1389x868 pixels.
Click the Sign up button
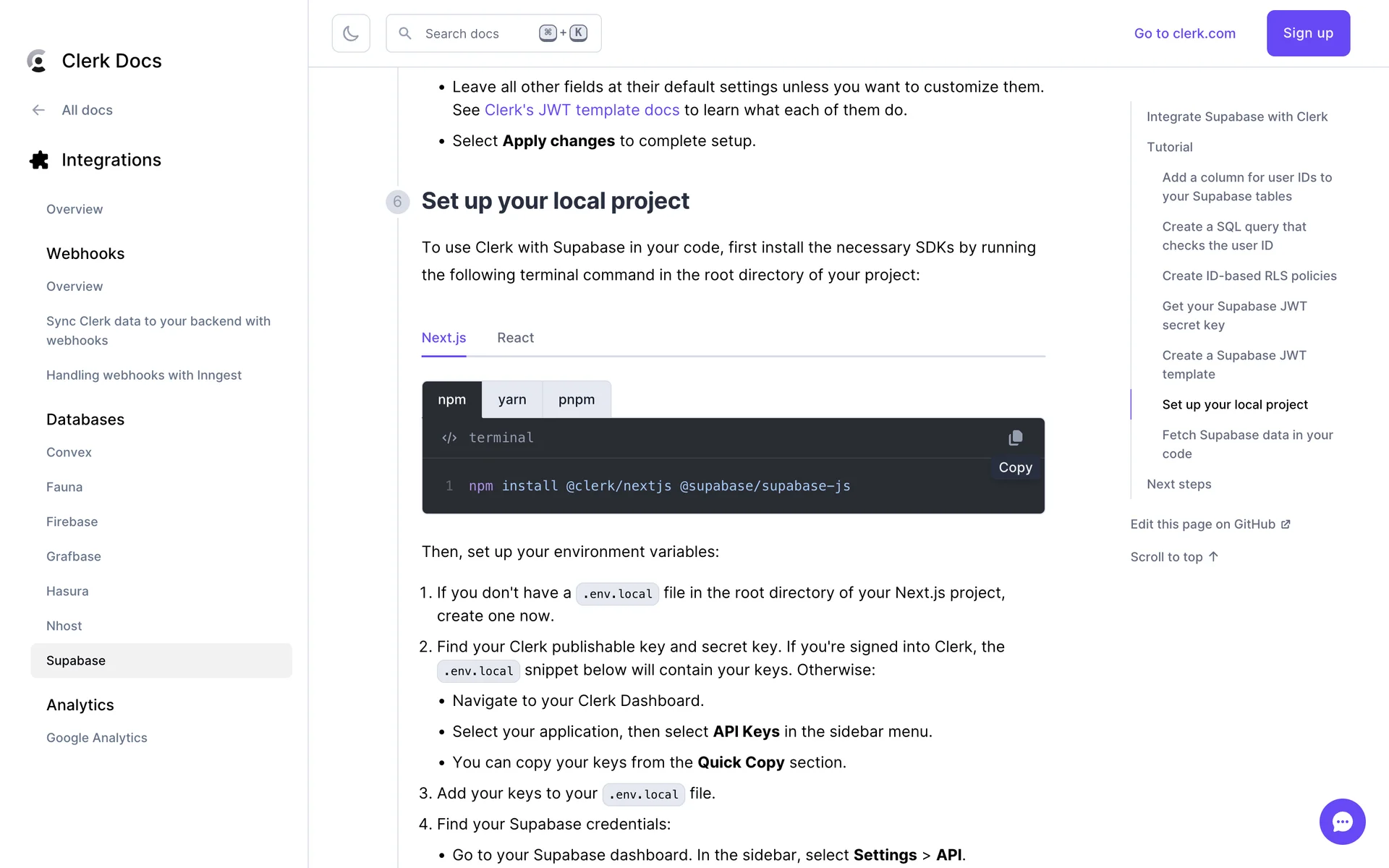[x=1307, y=33]
